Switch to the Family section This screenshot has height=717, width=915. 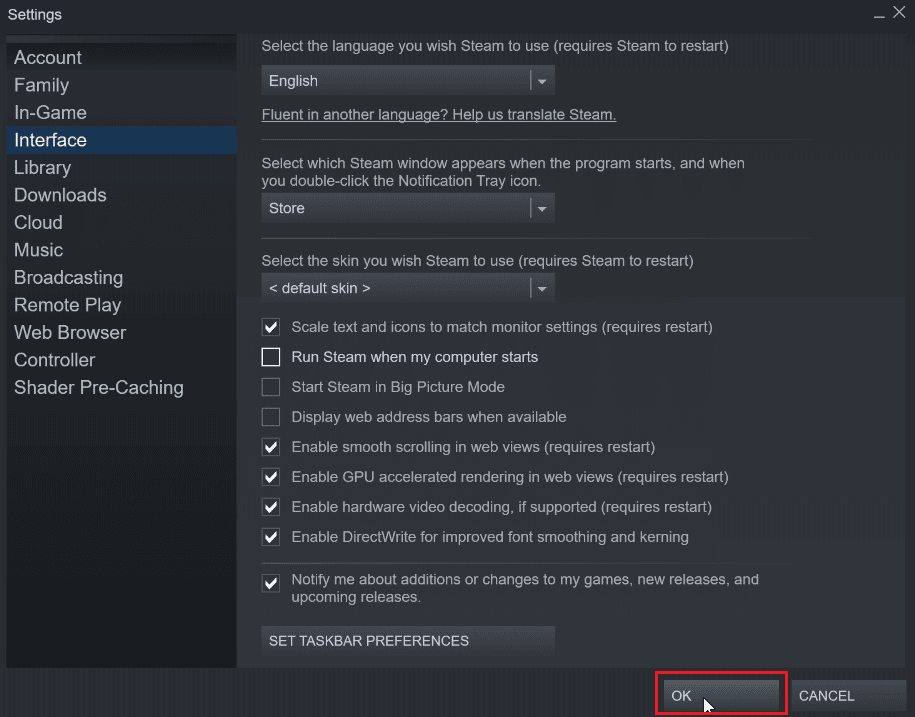tap(41, 85)
